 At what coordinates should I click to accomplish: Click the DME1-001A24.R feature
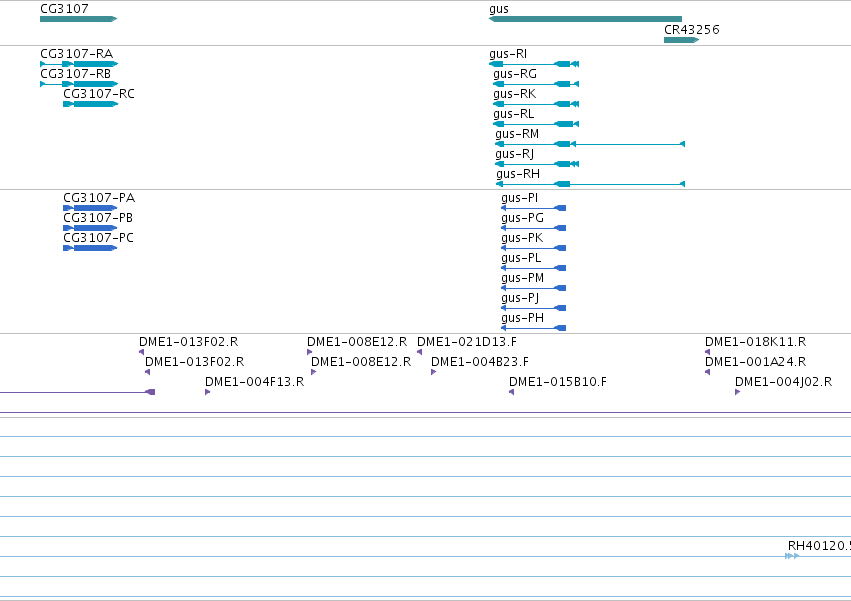coord(708,372)
